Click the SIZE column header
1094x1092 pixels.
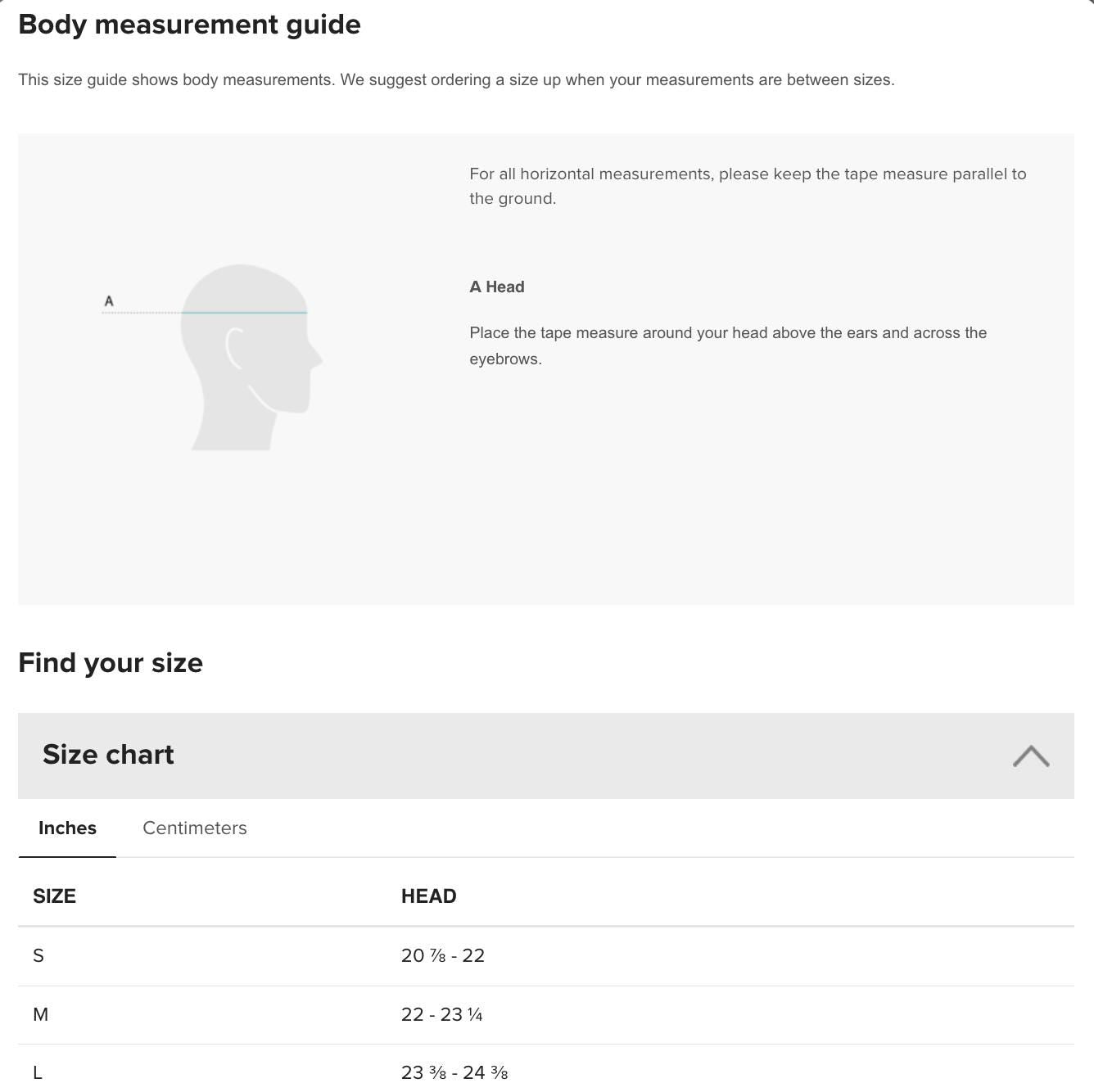[x=54, y=896]
